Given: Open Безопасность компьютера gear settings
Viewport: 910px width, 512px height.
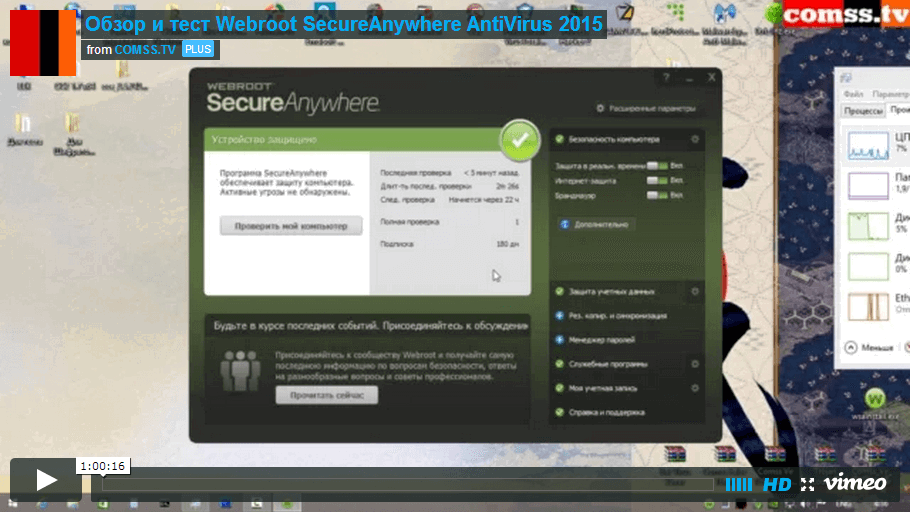Looking at the screenshot, I should tap(695, 139).
